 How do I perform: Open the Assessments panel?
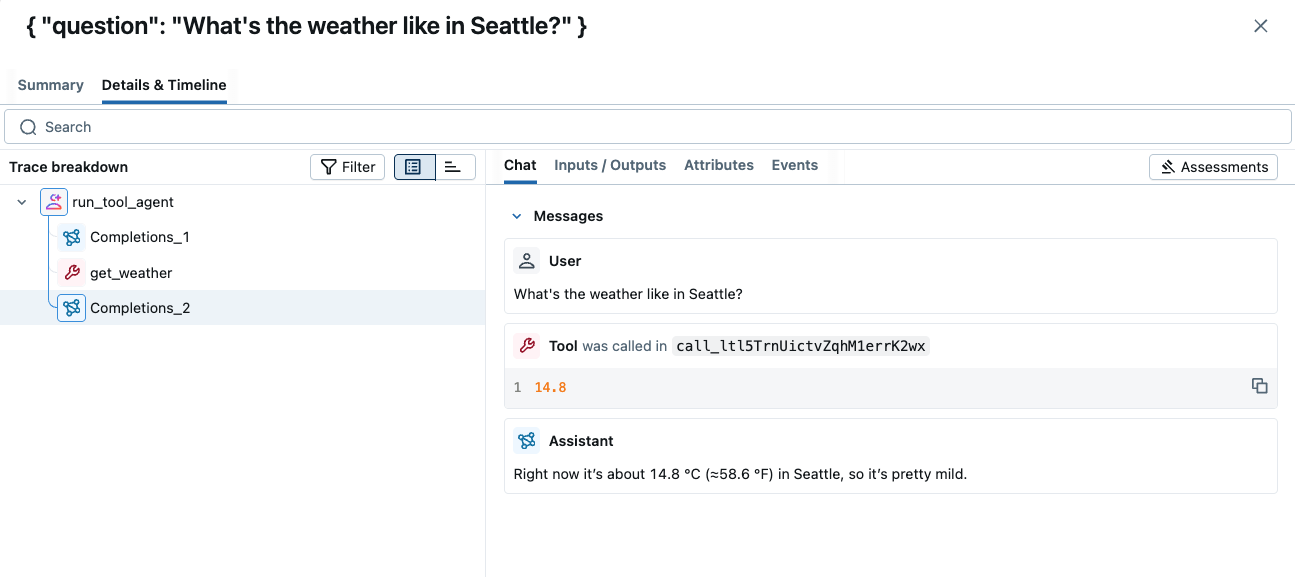click(1213, 167)
